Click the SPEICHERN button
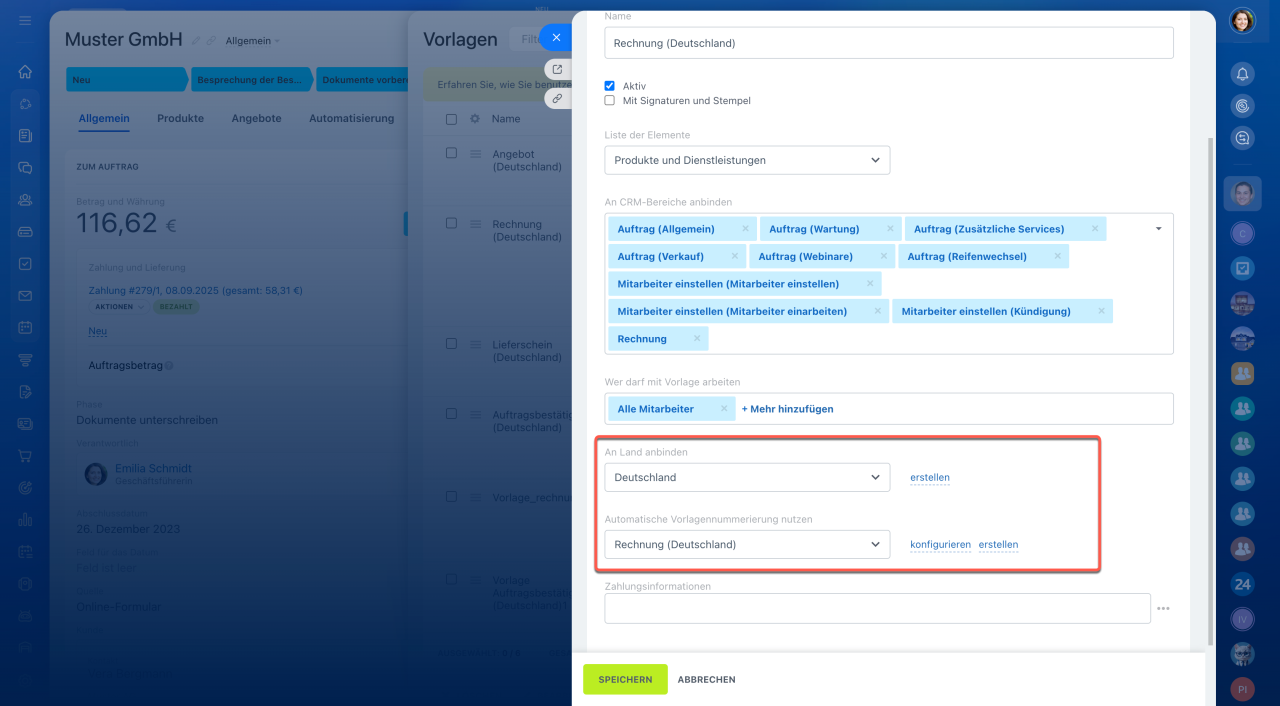Image resolution: width=1280 pixels, height=706 pixels. pos(625,679)
